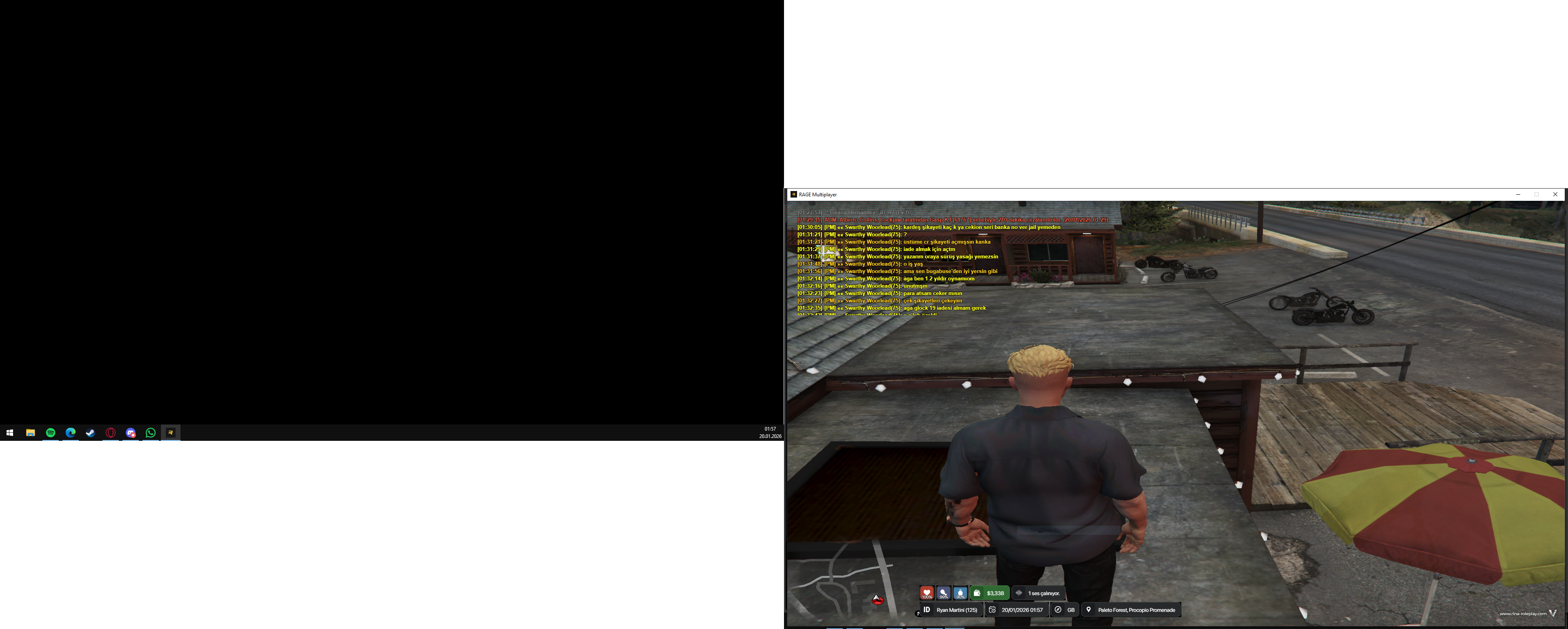Click the player name Ryan Martini (125)
1568x629 pixels.
coord(957,610)
